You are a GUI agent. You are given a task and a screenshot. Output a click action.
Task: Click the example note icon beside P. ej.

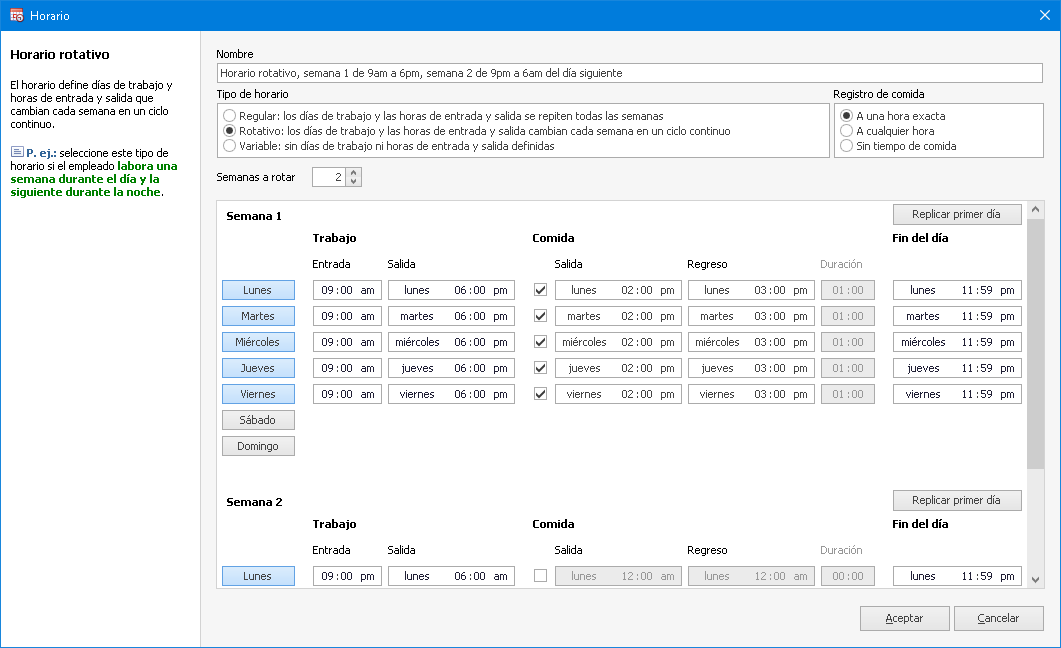[x=17, y=152]
